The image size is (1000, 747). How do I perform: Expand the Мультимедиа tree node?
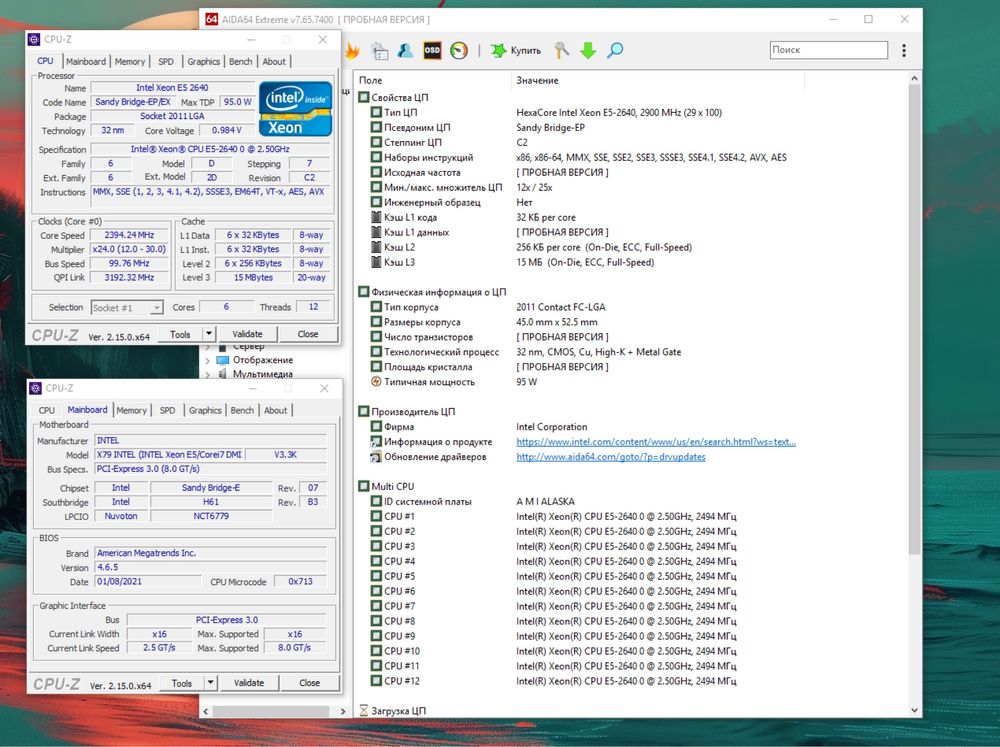click(207, 374)
